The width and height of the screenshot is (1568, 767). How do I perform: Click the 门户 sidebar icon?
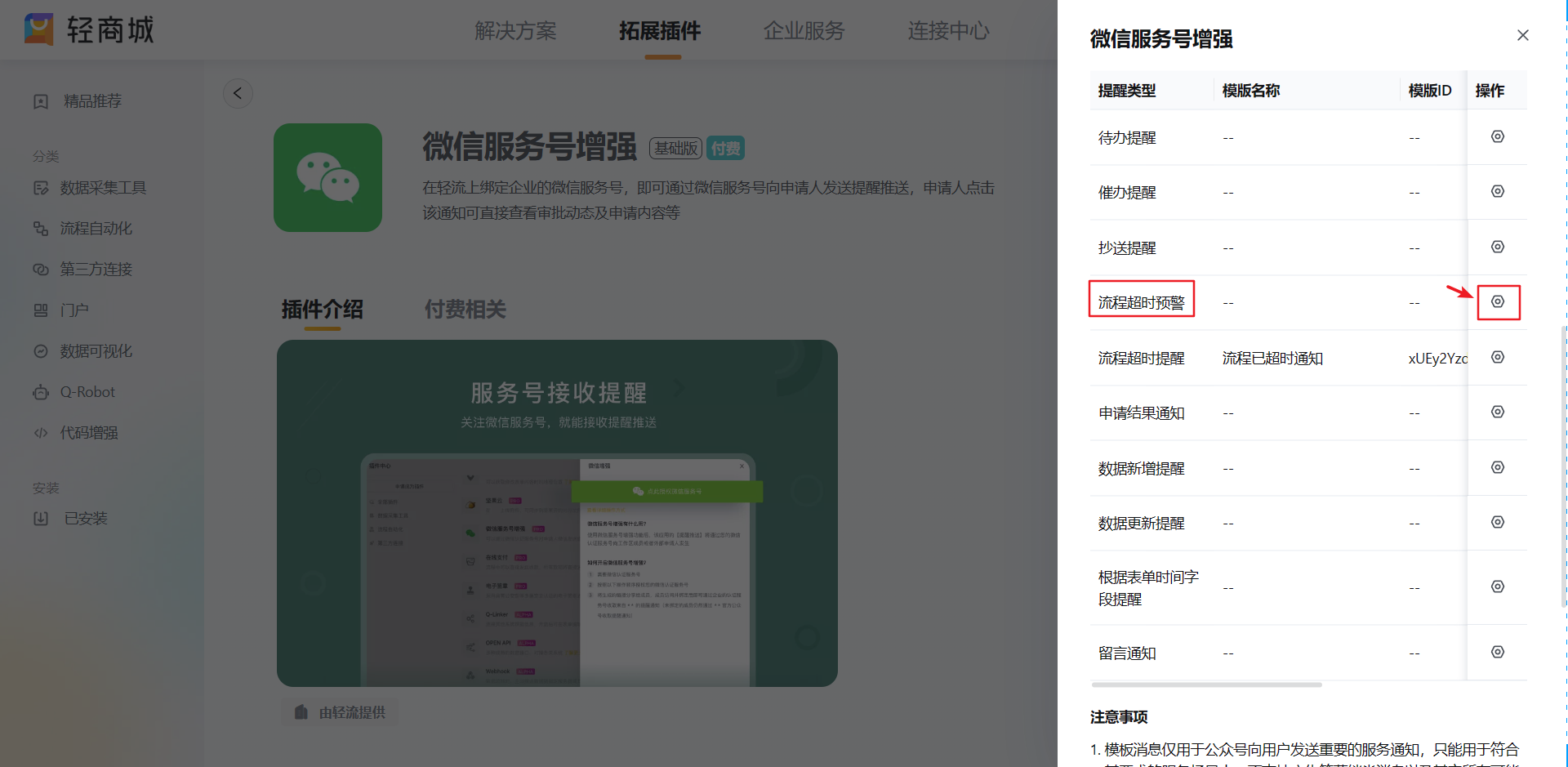click(41, 310)
